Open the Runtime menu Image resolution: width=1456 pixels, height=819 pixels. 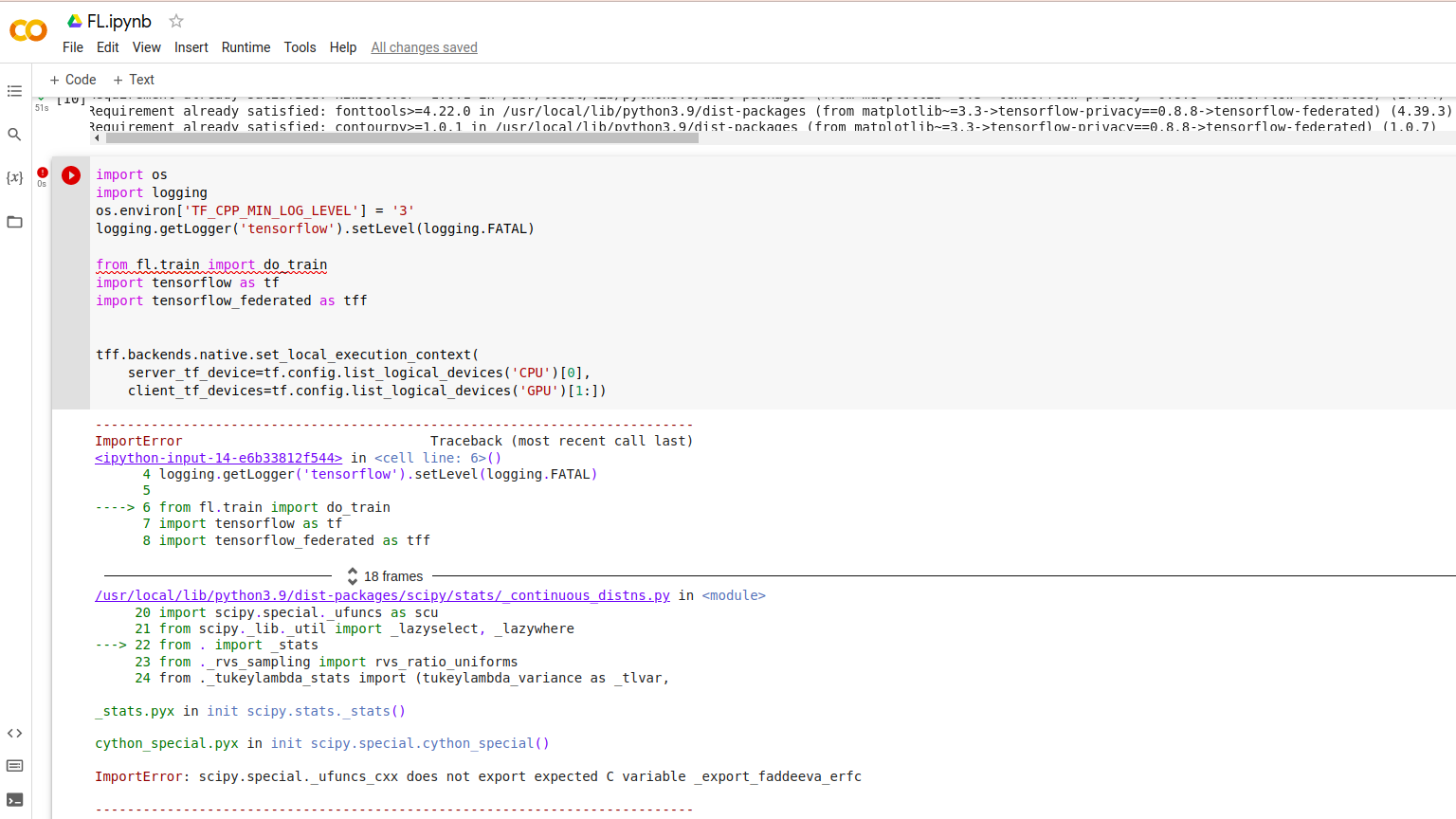click(246, 46)
